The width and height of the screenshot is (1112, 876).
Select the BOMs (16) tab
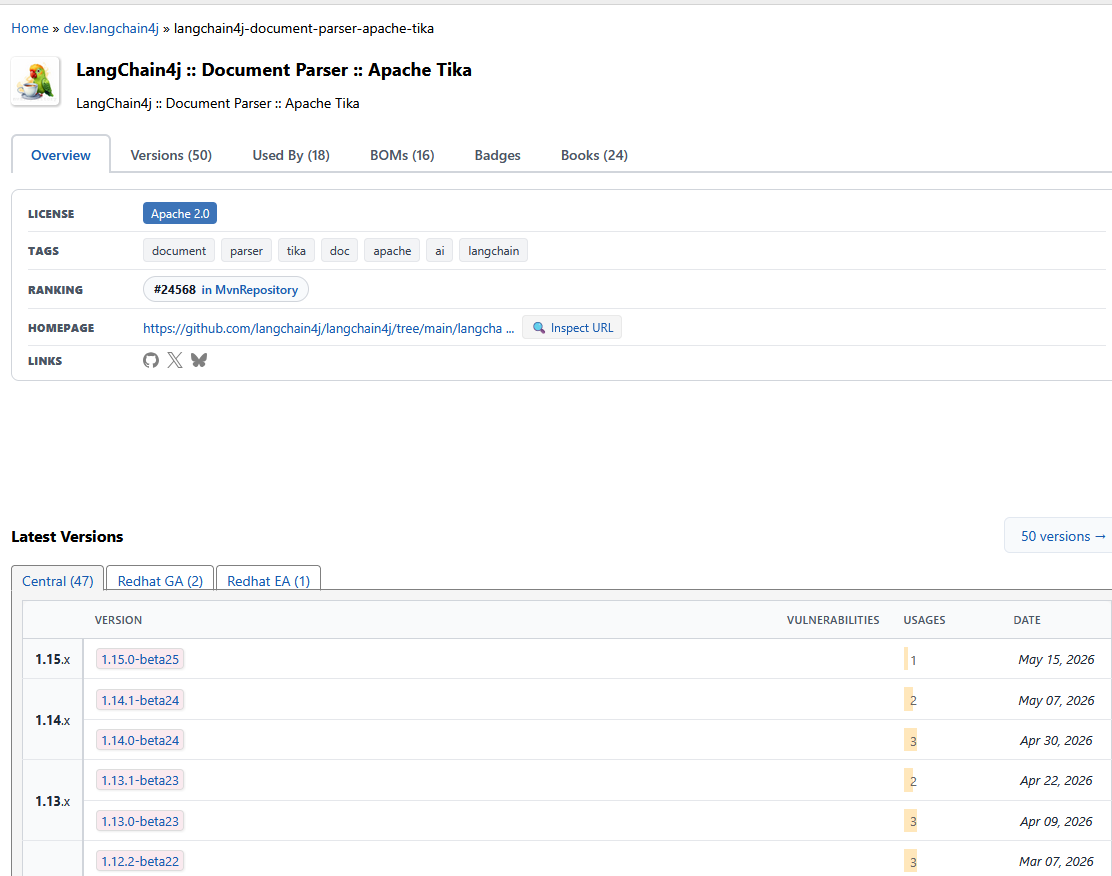click(402, 155)
